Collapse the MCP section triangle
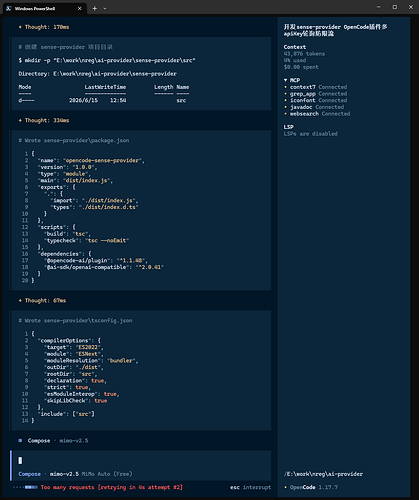 (285, 80)
